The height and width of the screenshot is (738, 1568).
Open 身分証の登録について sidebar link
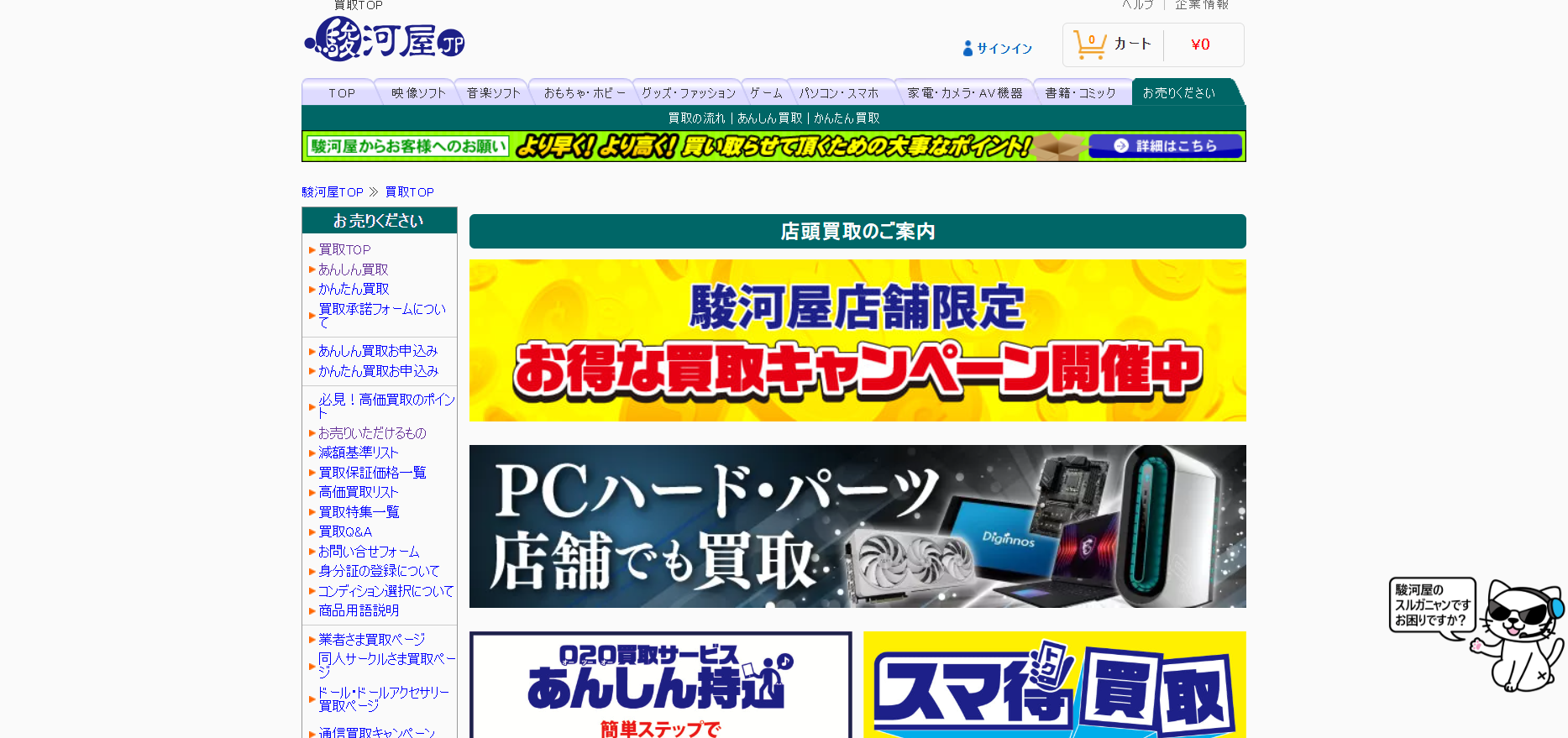[379, 571]
